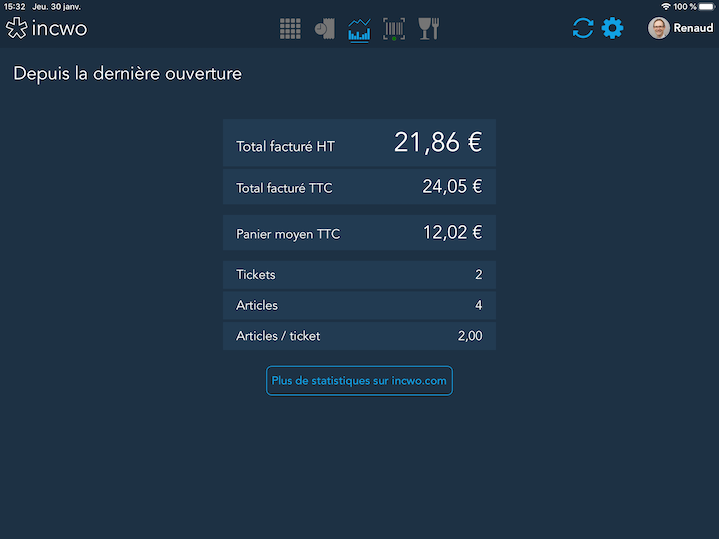Open the product grid view icon
Screen dimensions: 719x539
point(290,29)
